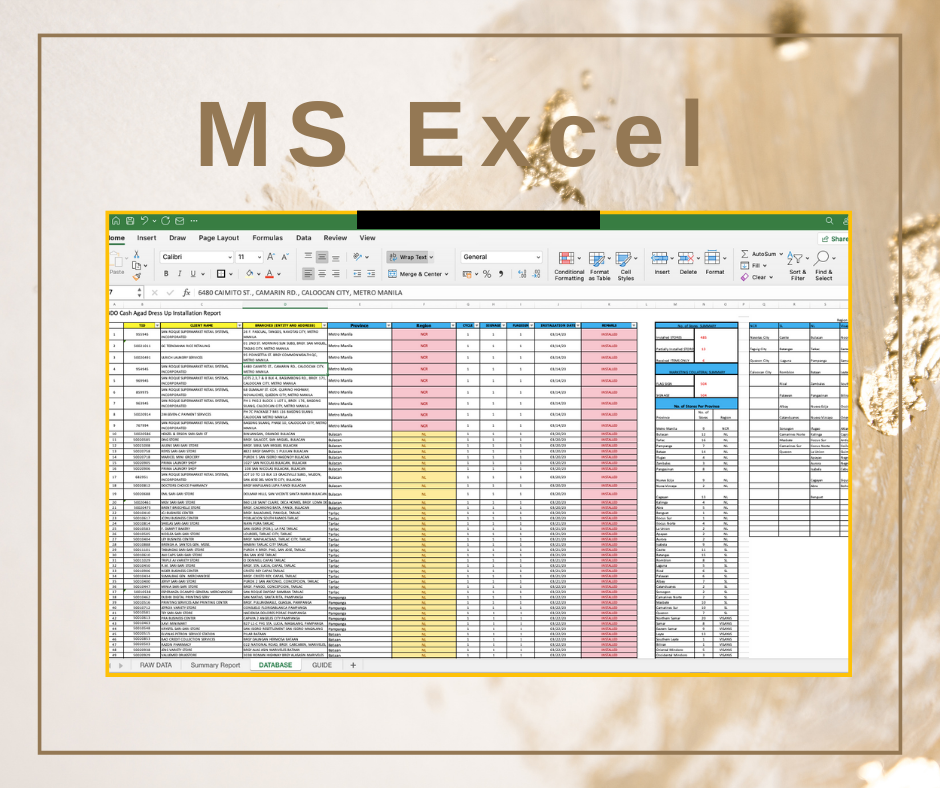Image resolution: width=940 pixels, height=788 pixels.
Task: Add a new sheet with plus button
Action: [x=353, y=665]
